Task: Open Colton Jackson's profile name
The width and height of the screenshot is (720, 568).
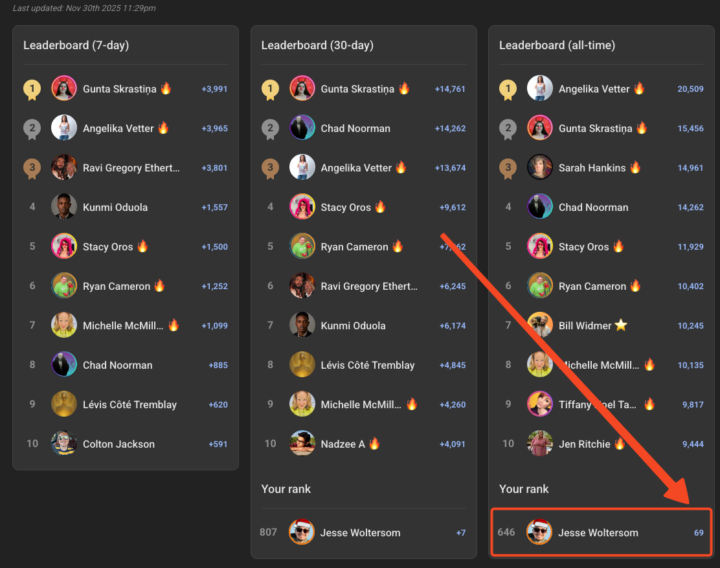Action: tap(118, 444)
